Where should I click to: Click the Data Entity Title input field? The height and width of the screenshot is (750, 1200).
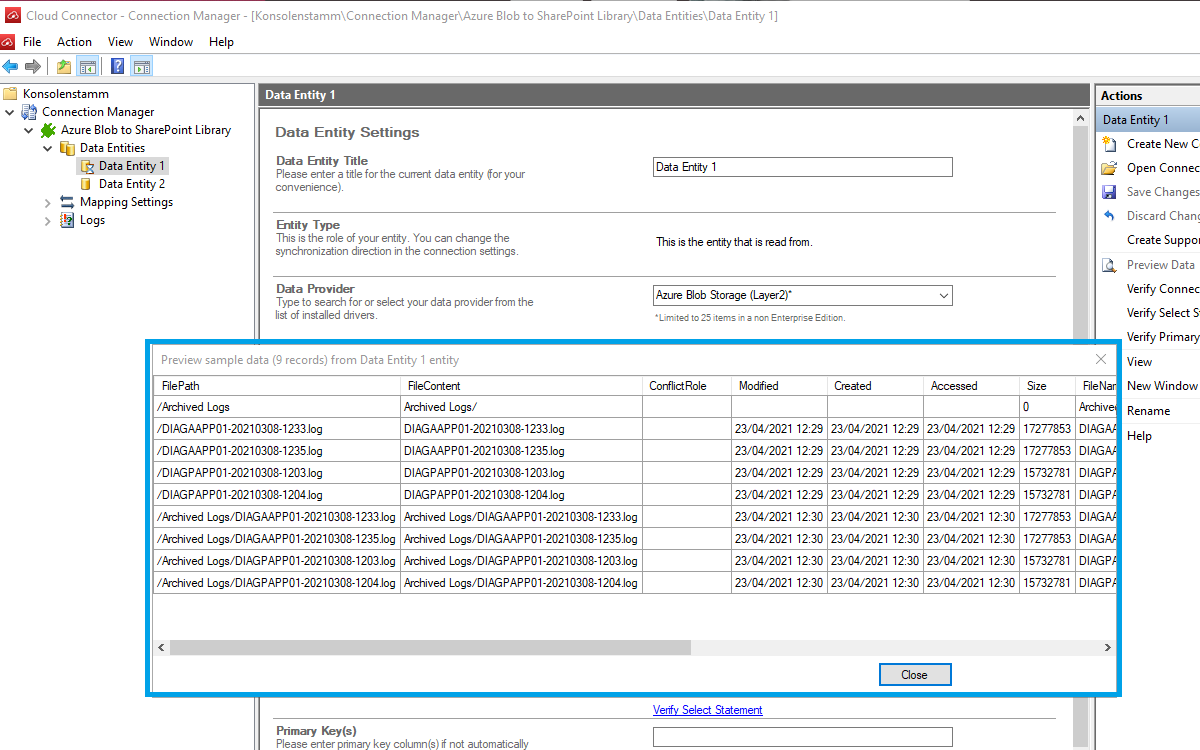pos(802,167)
